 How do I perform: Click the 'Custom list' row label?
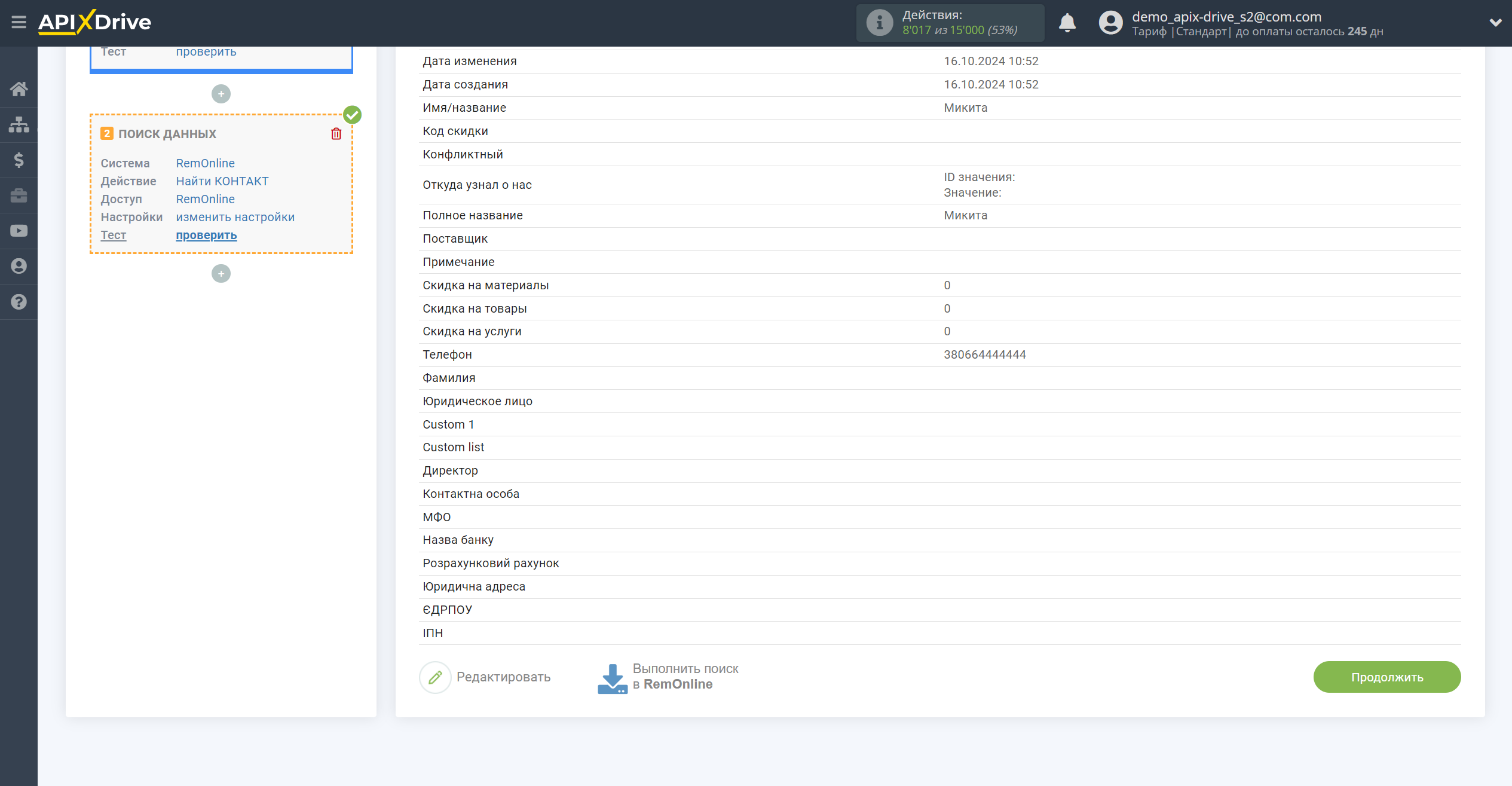(x=453, y=447)
